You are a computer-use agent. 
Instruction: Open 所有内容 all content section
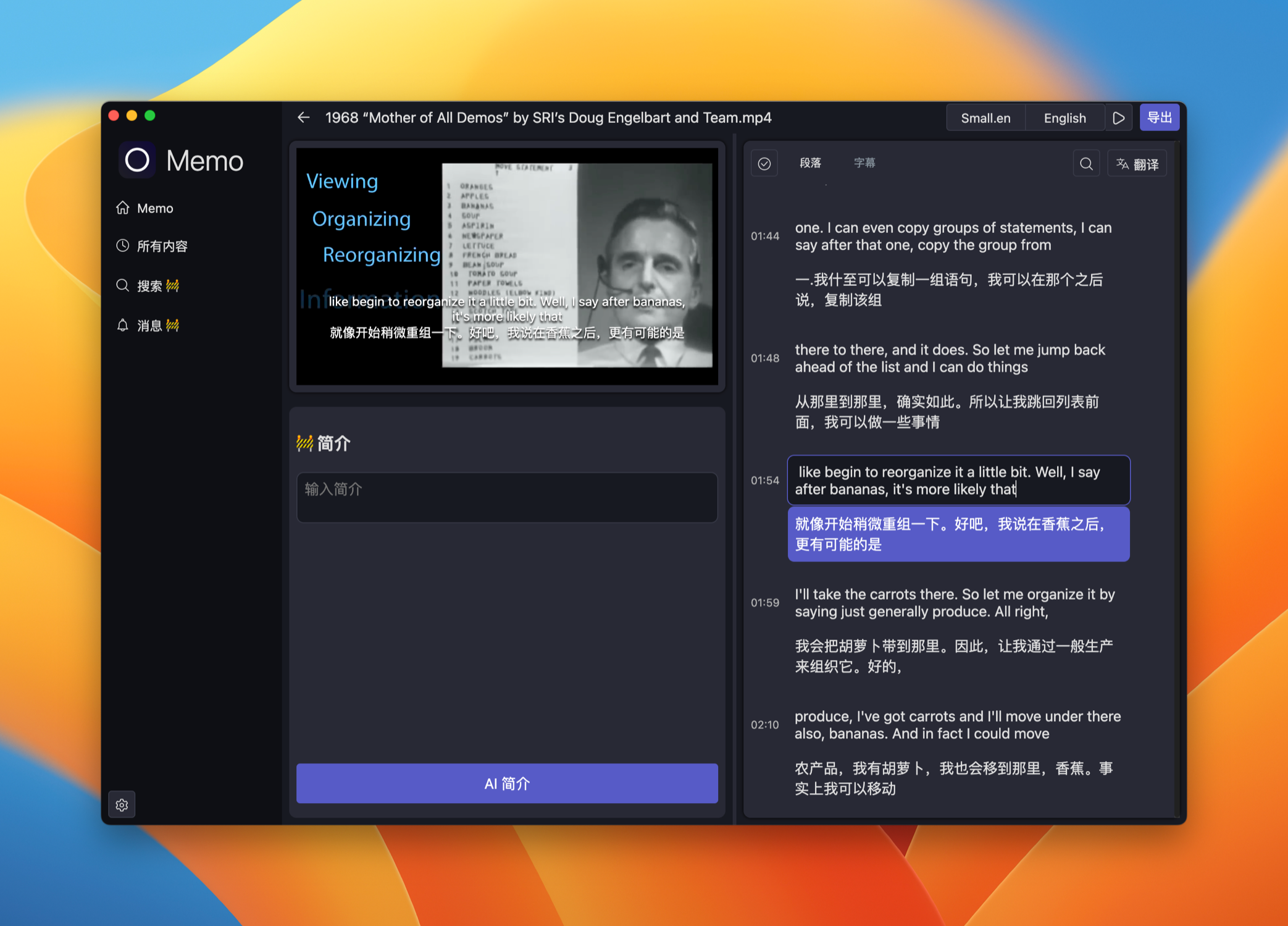tap(162, 246)
